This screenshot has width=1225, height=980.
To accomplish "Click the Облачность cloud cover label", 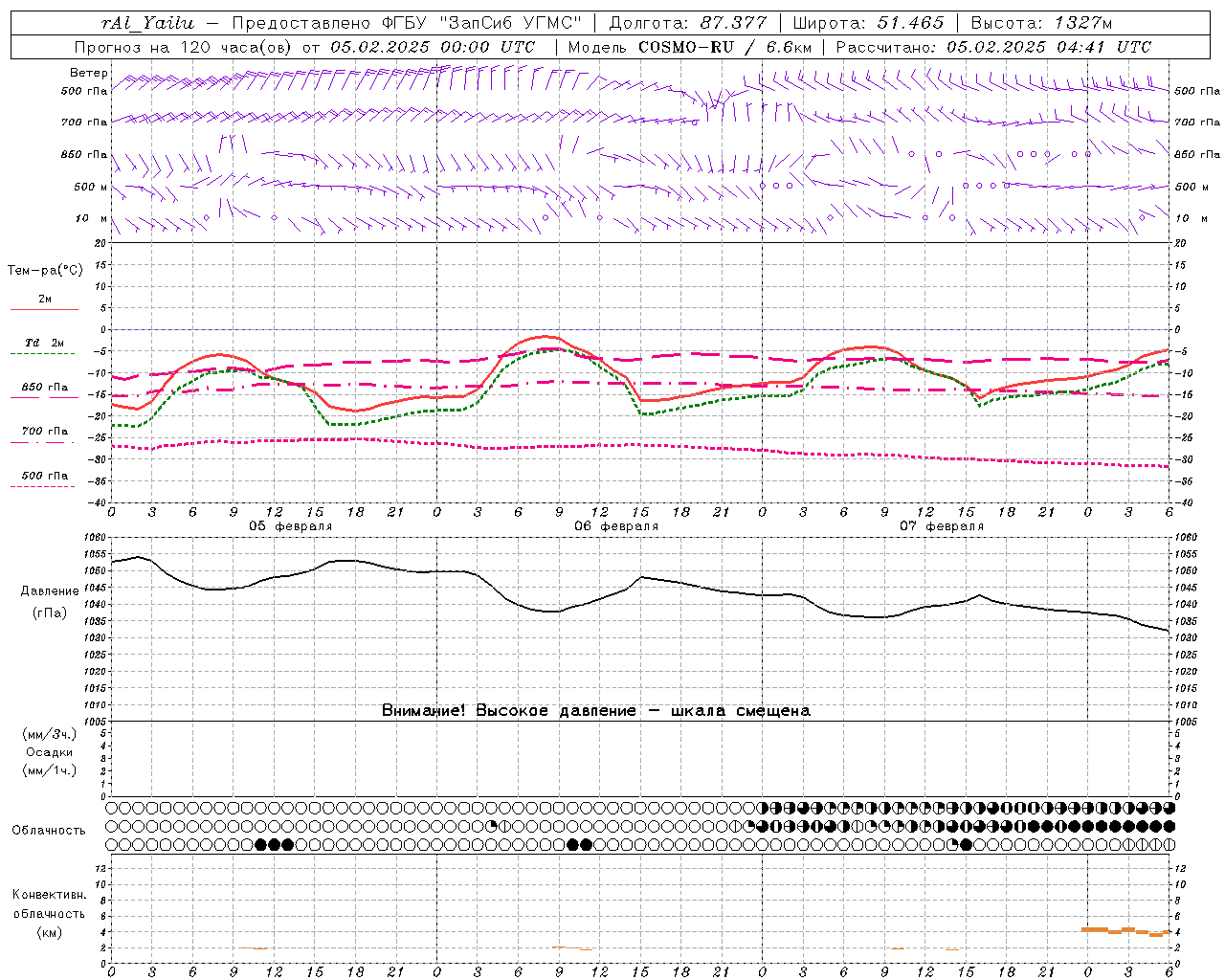I will pos(49,831).
